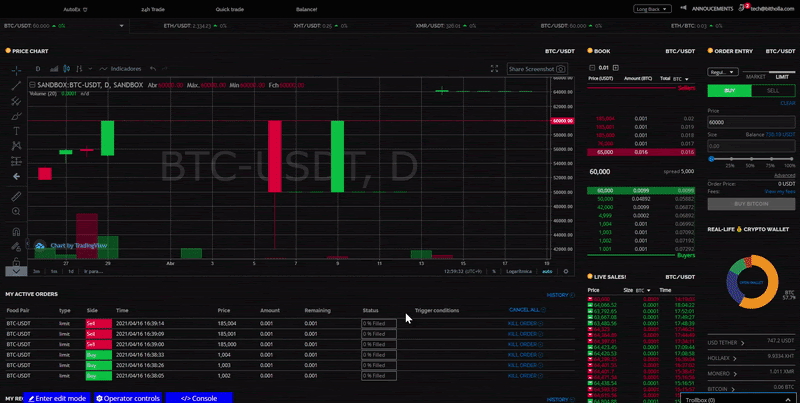Select the 3m date range
This screenshot has height=403, width=800.
[x=36, y=271]
